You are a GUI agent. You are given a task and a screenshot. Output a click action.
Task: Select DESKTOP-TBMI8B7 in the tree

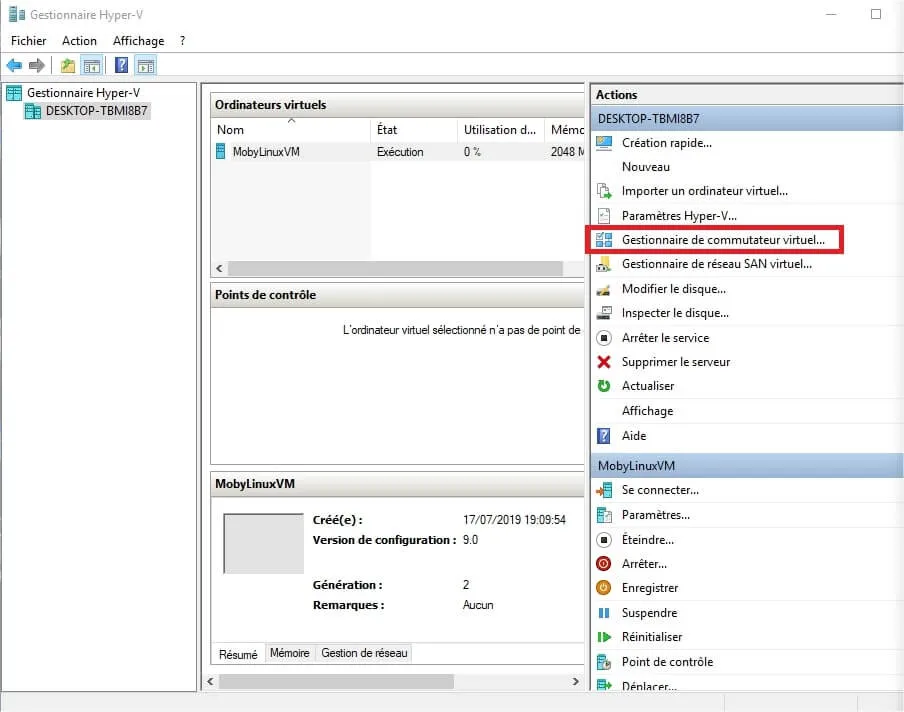tap(96, 111)
